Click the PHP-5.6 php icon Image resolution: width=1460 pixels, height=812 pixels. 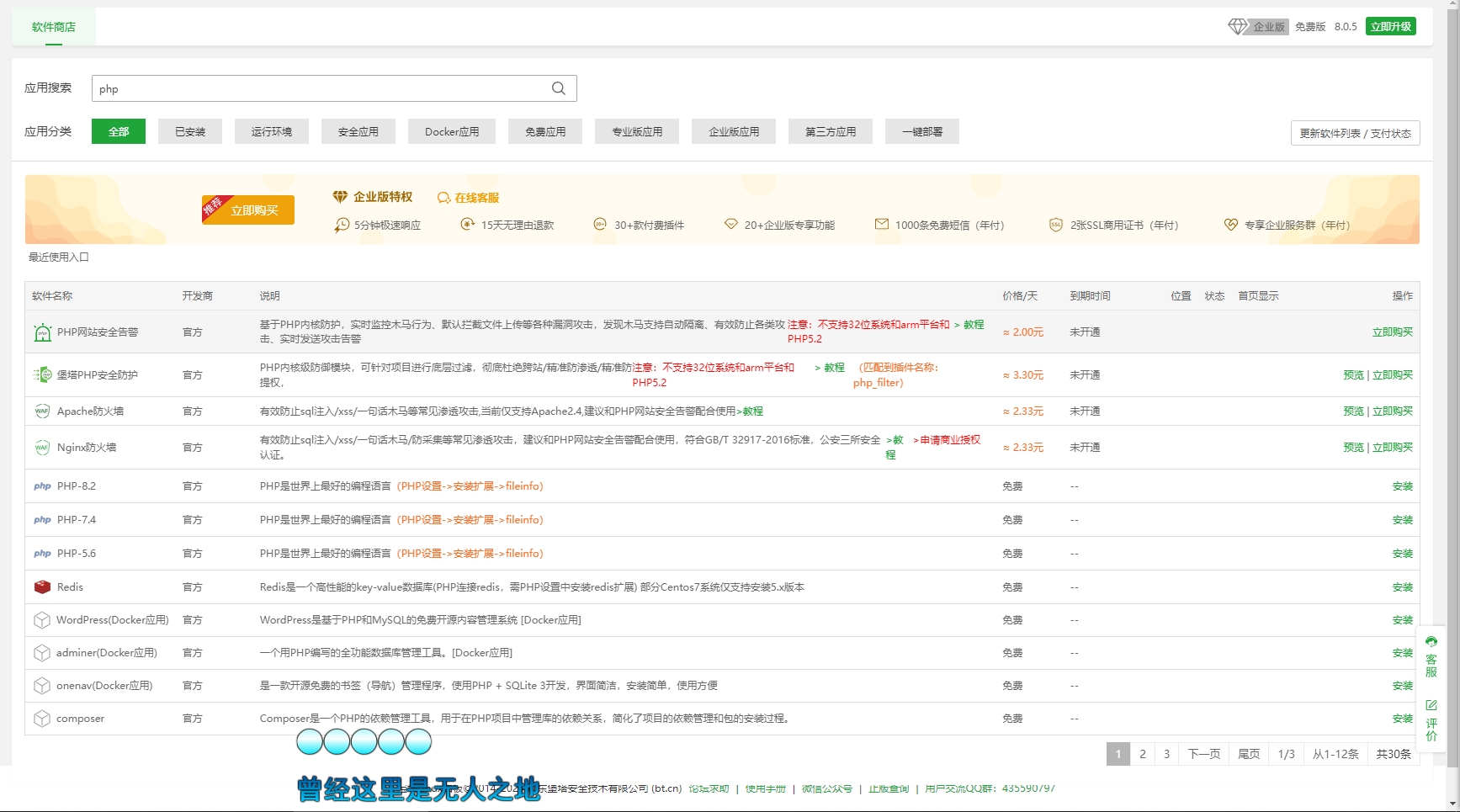tap(42, 554)
